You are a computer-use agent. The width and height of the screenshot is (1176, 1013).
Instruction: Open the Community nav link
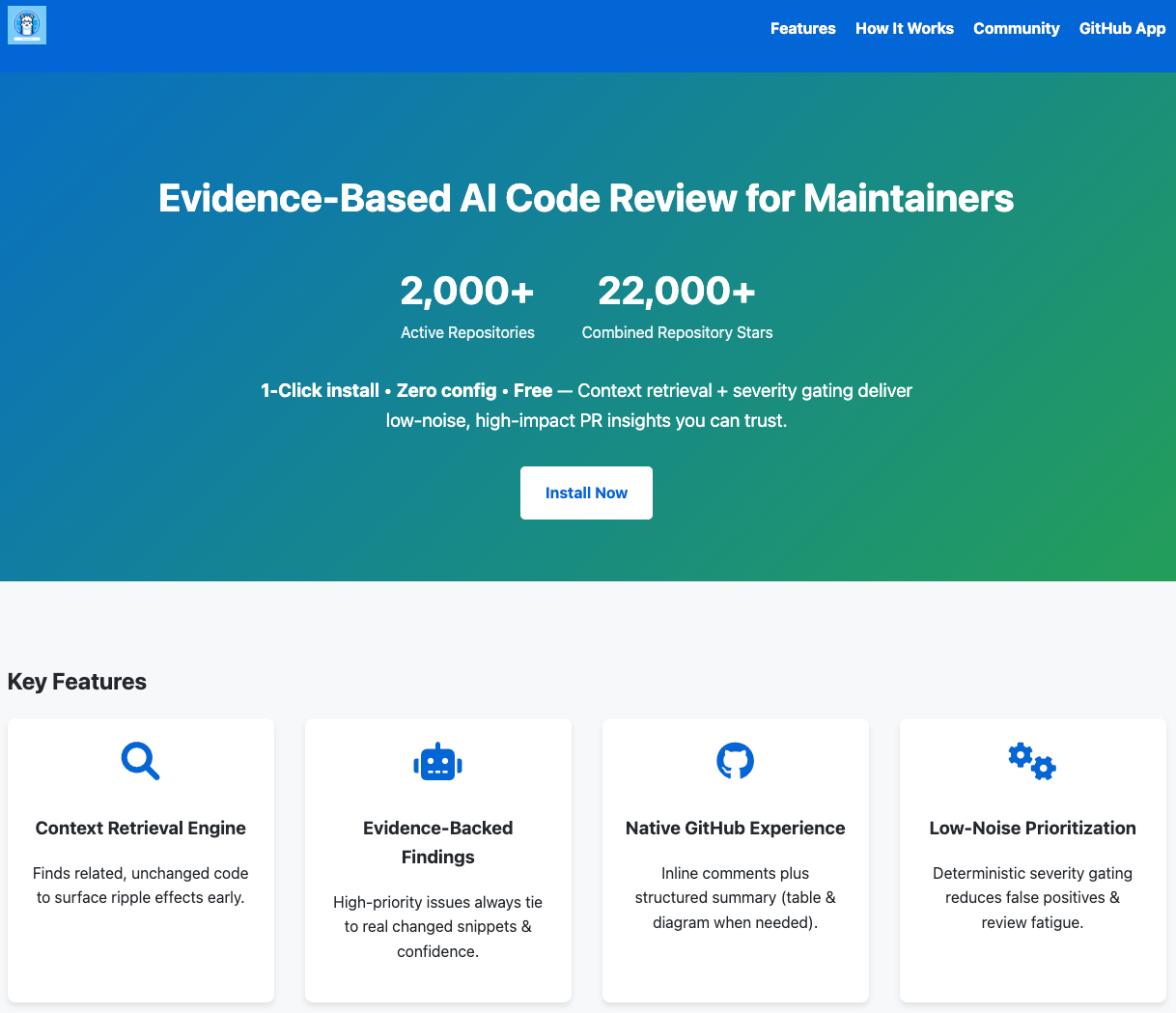(1016, 29)
